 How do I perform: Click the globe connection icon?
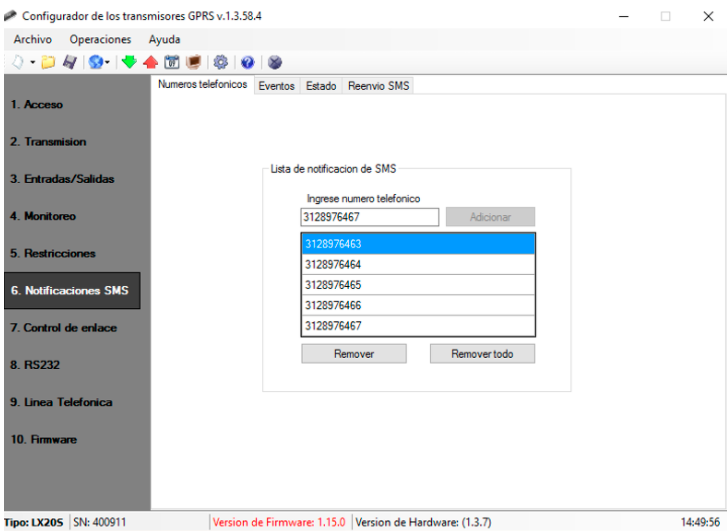(96, 62)
